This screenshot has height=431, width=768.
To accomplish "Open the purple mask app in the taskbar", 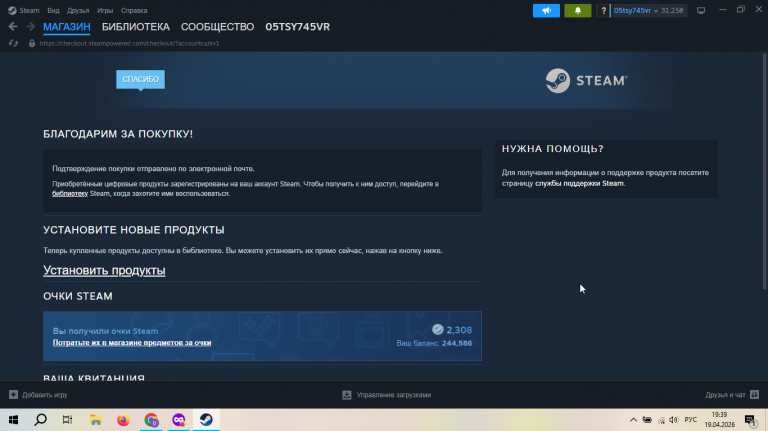I will tap(179, 420).
